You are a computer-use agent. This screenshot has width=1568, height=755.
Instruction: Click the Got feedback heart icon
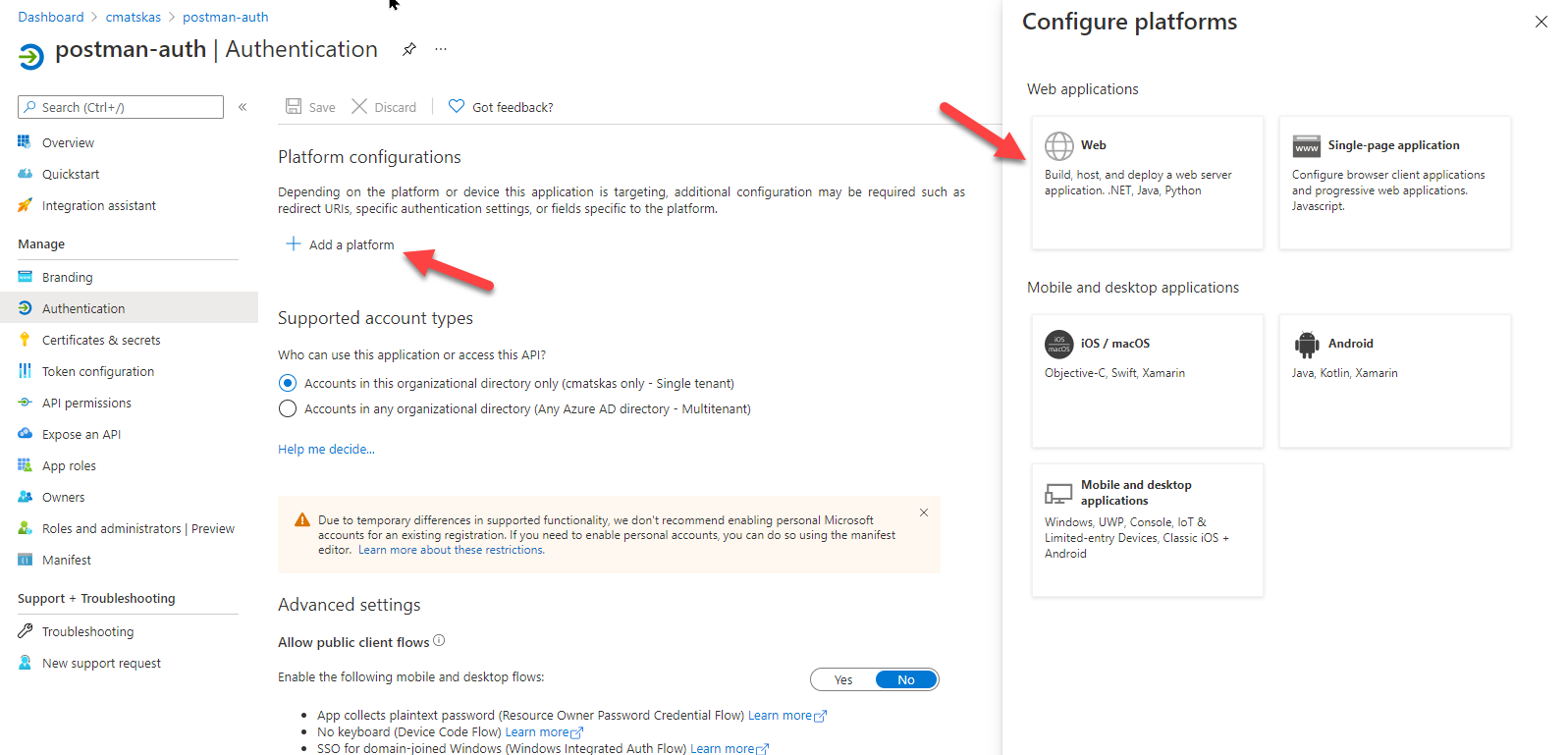[x=457, y=106]
